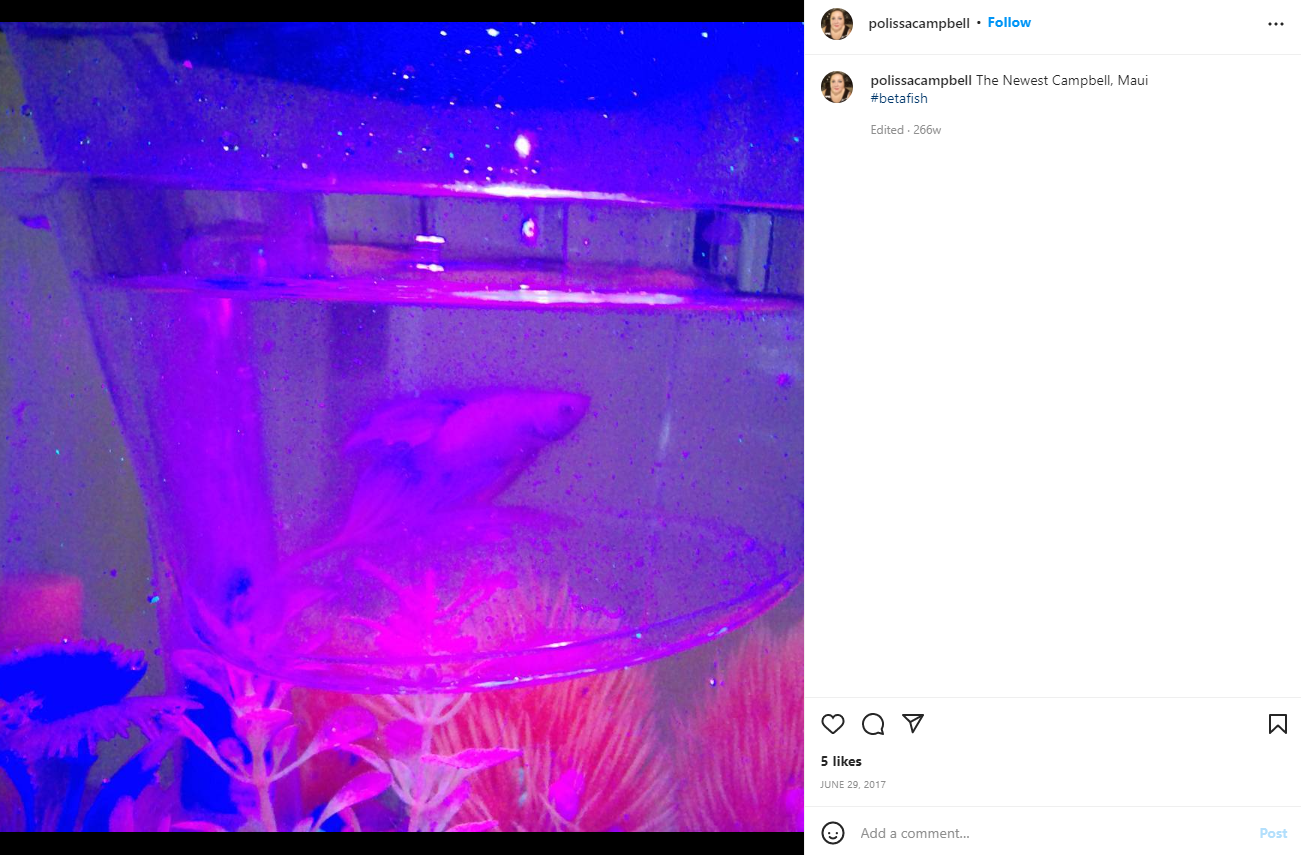
Task: Click the fish photo
Action: pyautogui.click(x=402, y=427)
